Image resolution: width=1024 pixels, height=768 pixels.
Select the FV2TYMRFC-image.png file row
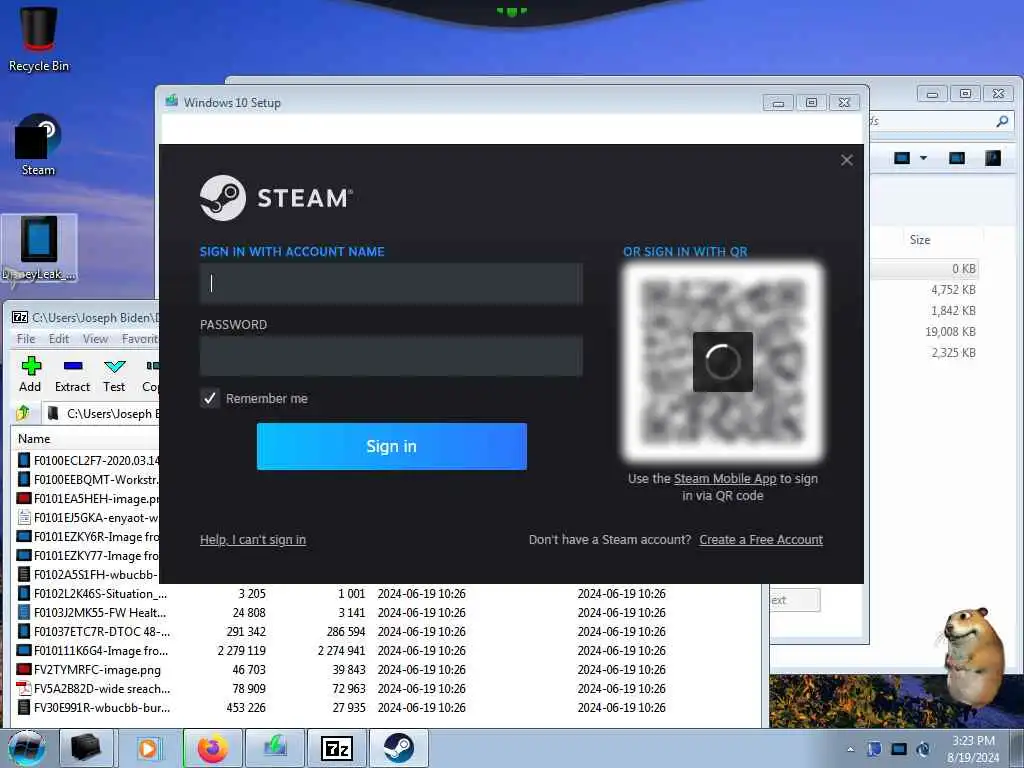point(387,669)
